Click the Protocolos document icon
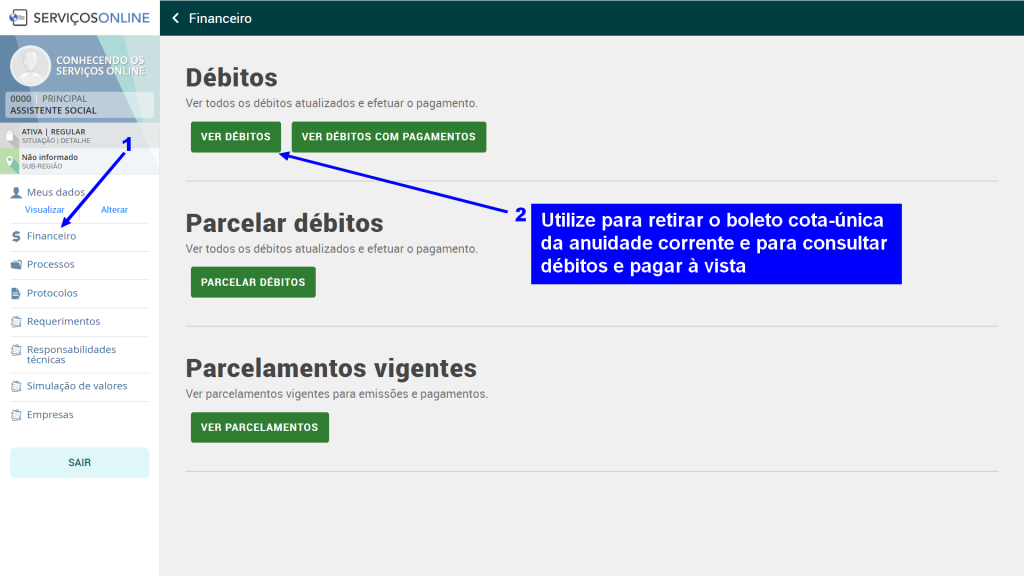 [x=16, y=294]
